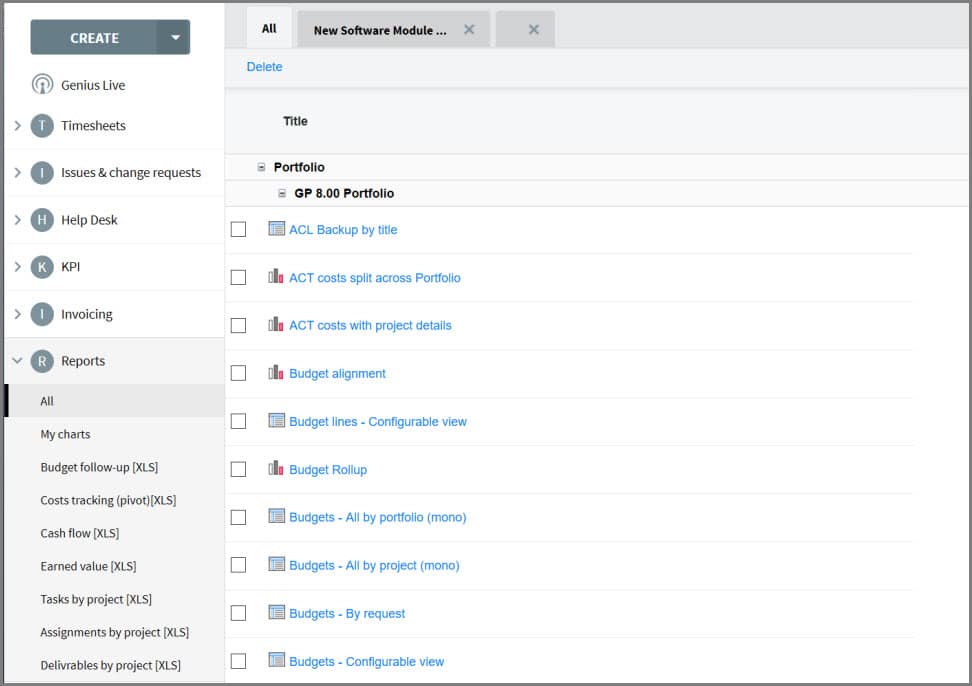Screen dimensions: 972x686
Task: Click the table icon beside ACL Backup by title
Action: click(x=277, y=229)
